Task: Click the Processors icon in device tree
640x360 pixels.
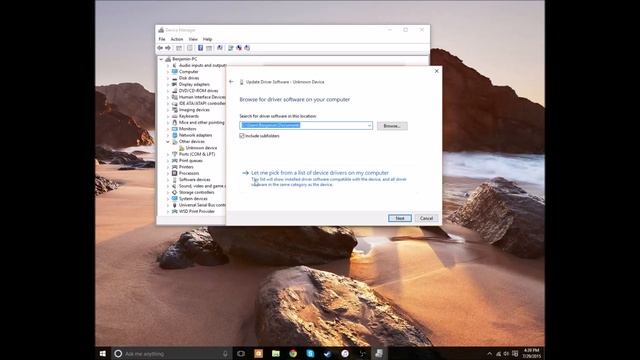Action: point(175,173)
